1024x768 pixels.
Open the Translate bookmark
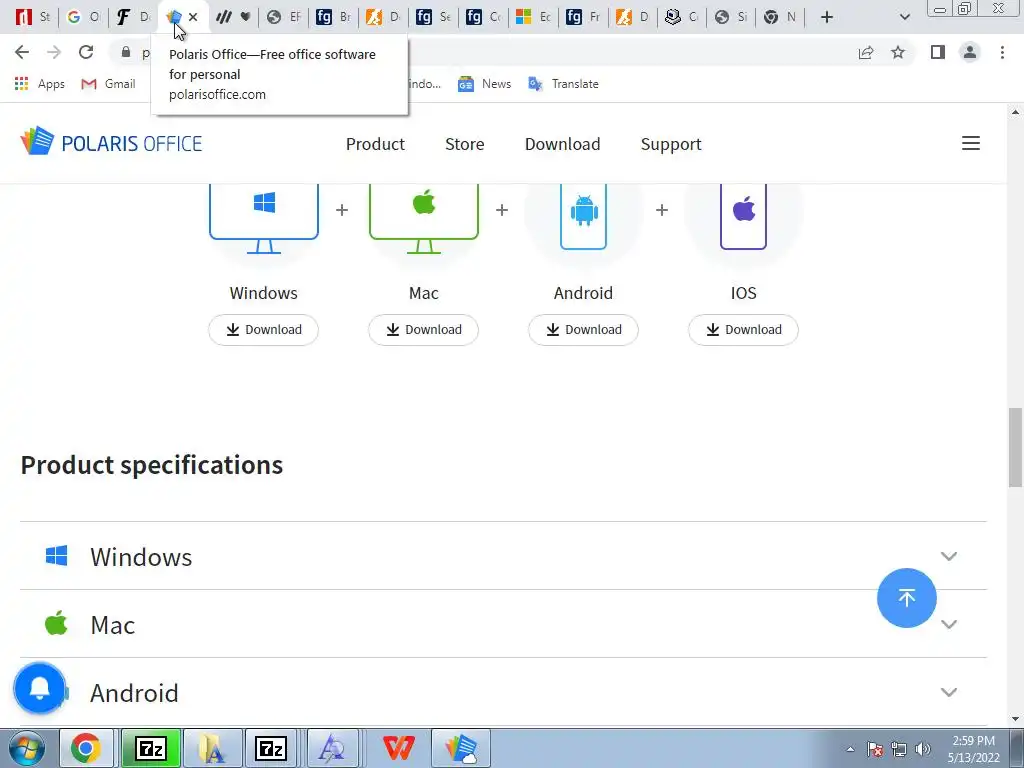click(563, 84)
